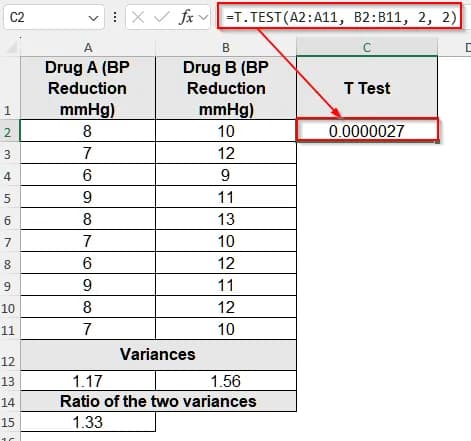Select row 14 header

point(10,401)
